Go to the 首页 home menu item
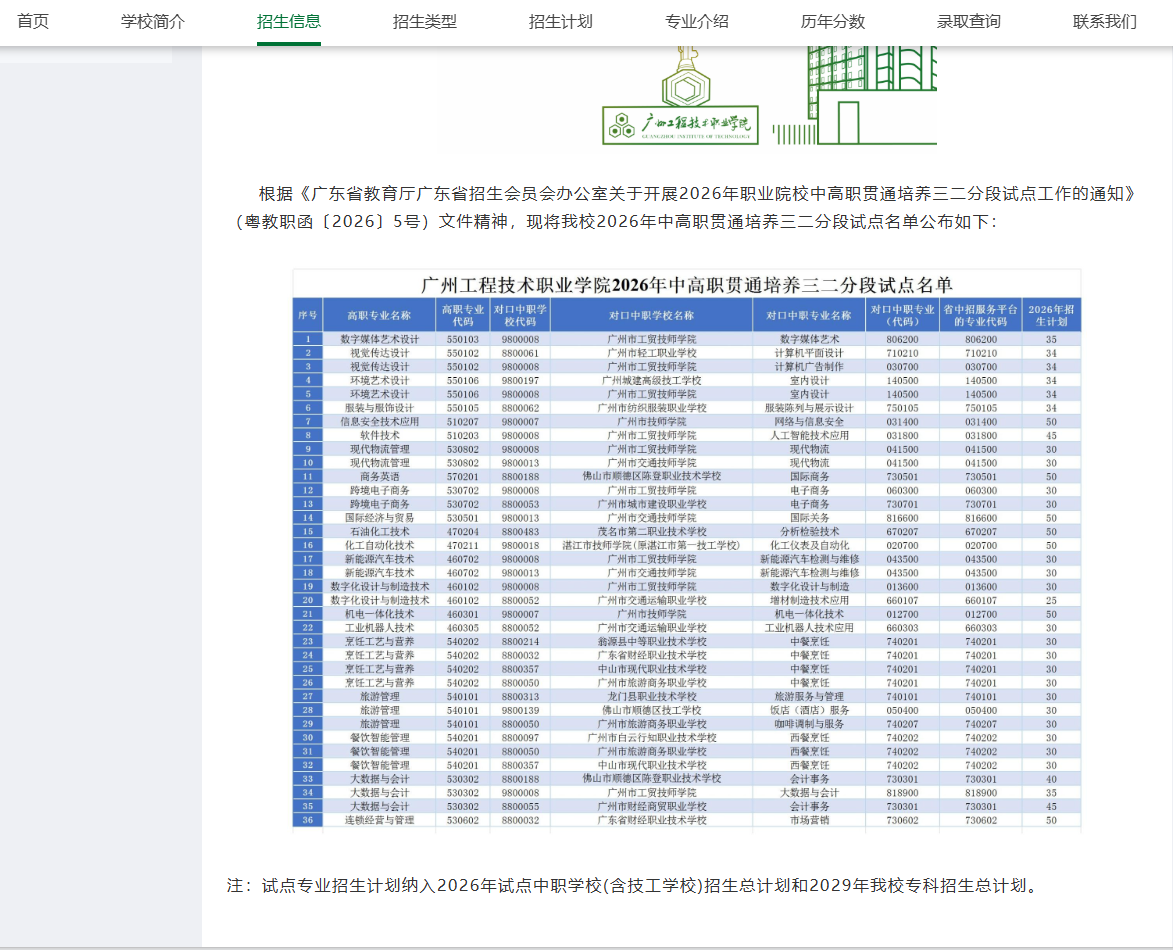 click(x=33, y=22)
